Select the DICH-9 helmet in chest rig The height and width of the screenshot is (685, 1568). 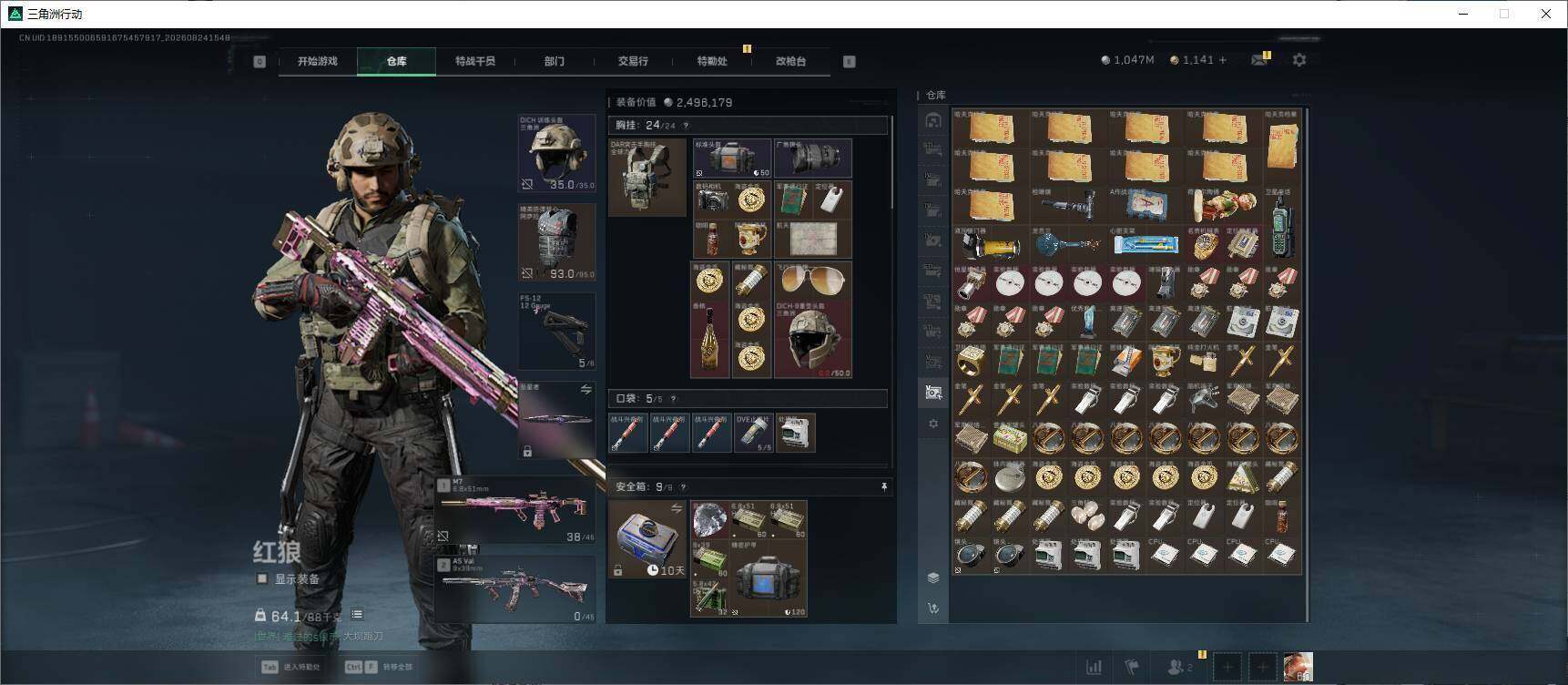point(813,340)
